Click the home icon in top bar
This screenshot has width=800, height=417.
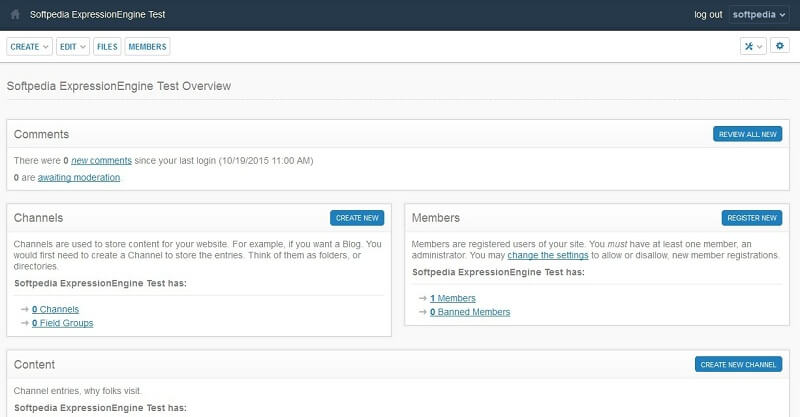pos(15,14)
